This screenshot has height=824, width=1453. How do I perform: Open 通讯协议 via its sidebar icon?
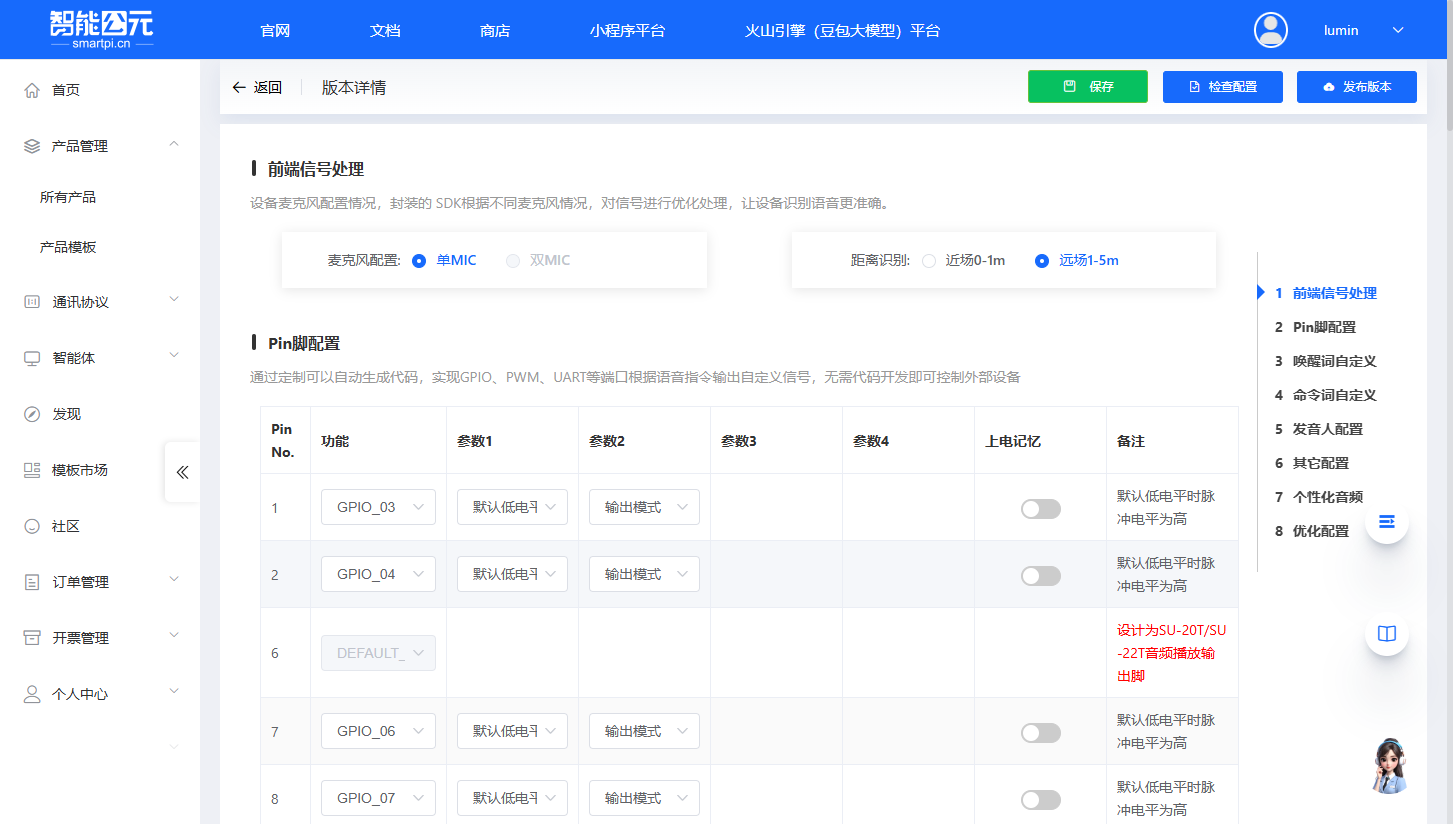(30, 299)
